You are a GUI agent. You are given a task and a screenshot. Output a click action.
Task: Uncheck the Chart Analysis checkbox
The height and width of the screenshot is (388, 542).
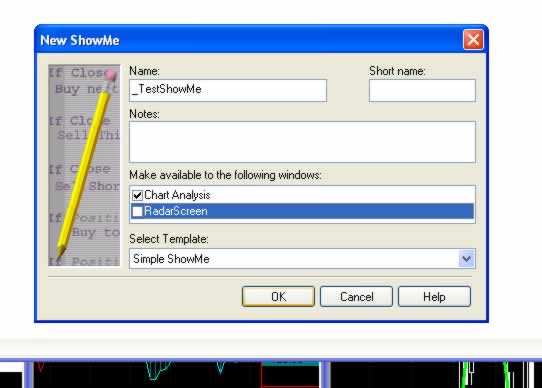pos(137,195)
